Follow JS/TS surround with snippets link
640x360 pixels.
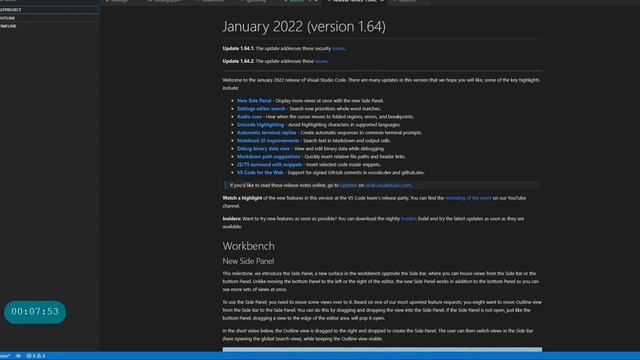click(x=269, y=164)
